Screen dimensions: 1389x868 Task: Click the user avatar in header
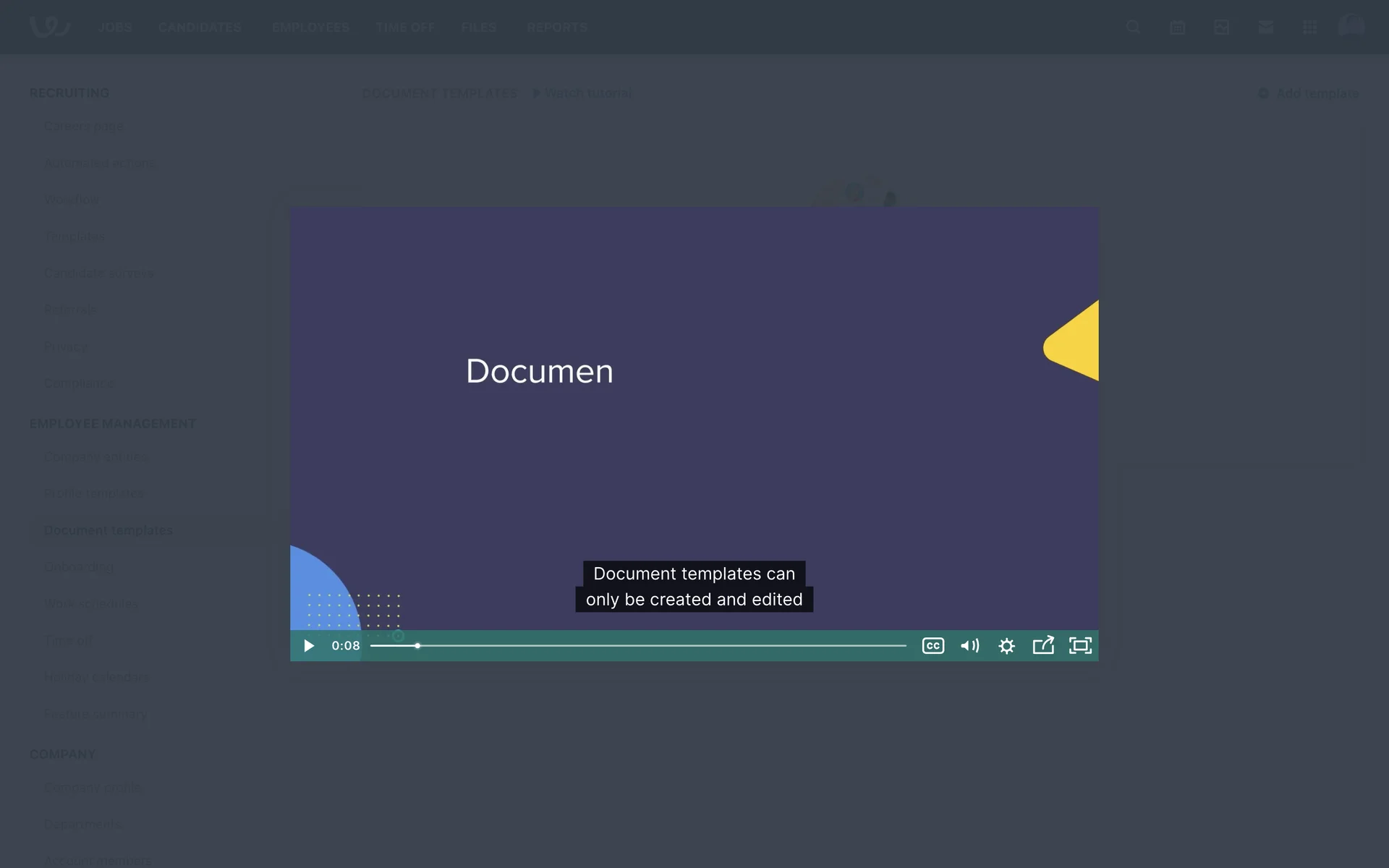point(1351,26)
